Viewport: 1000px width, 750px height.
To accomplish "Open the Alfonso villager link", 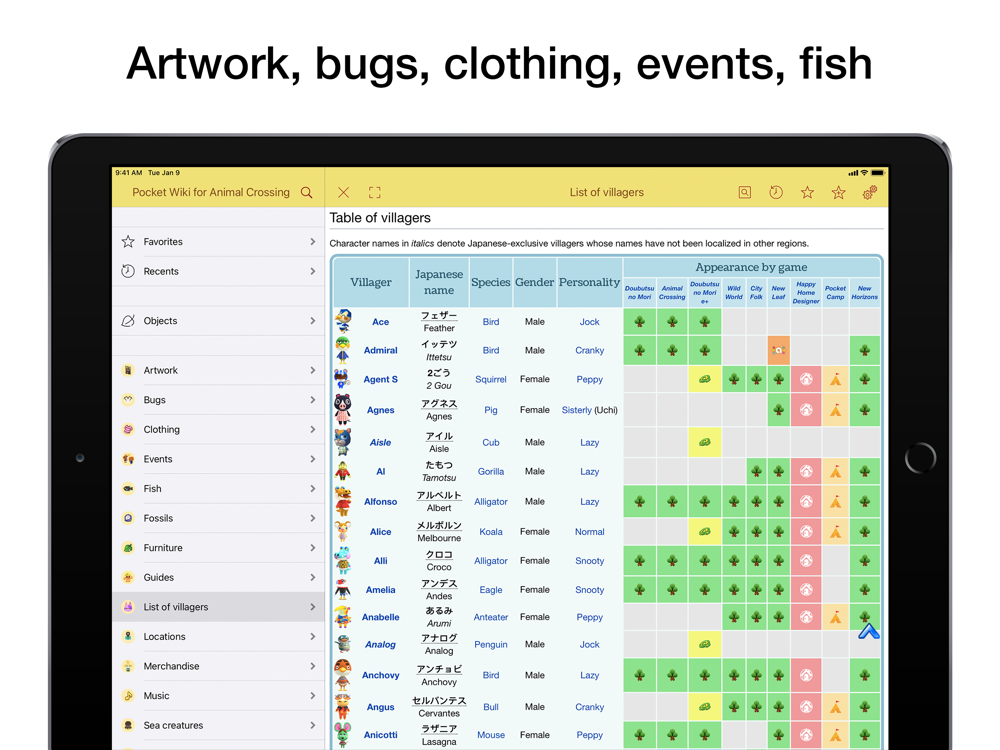I will 381,502.
